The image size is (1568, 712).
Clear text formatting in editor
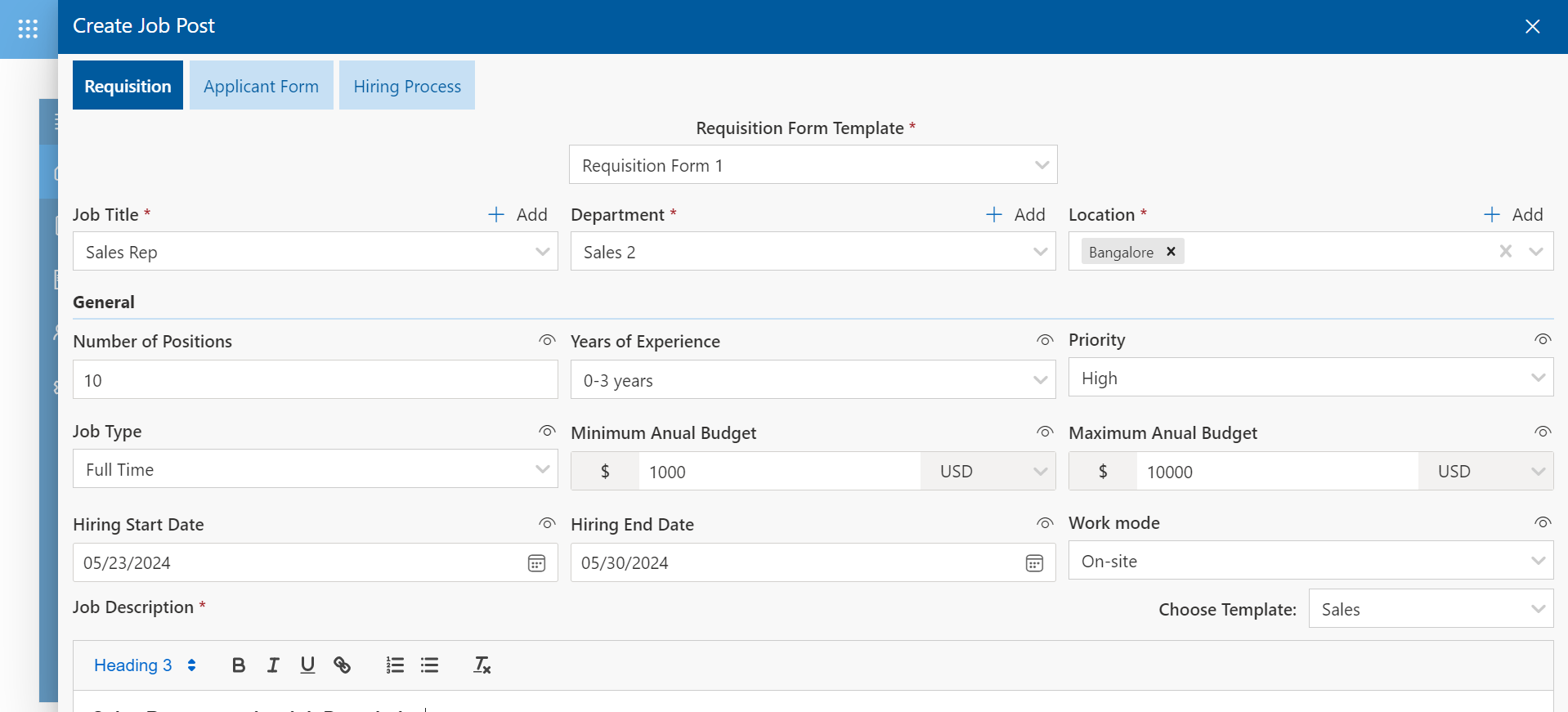482,665
